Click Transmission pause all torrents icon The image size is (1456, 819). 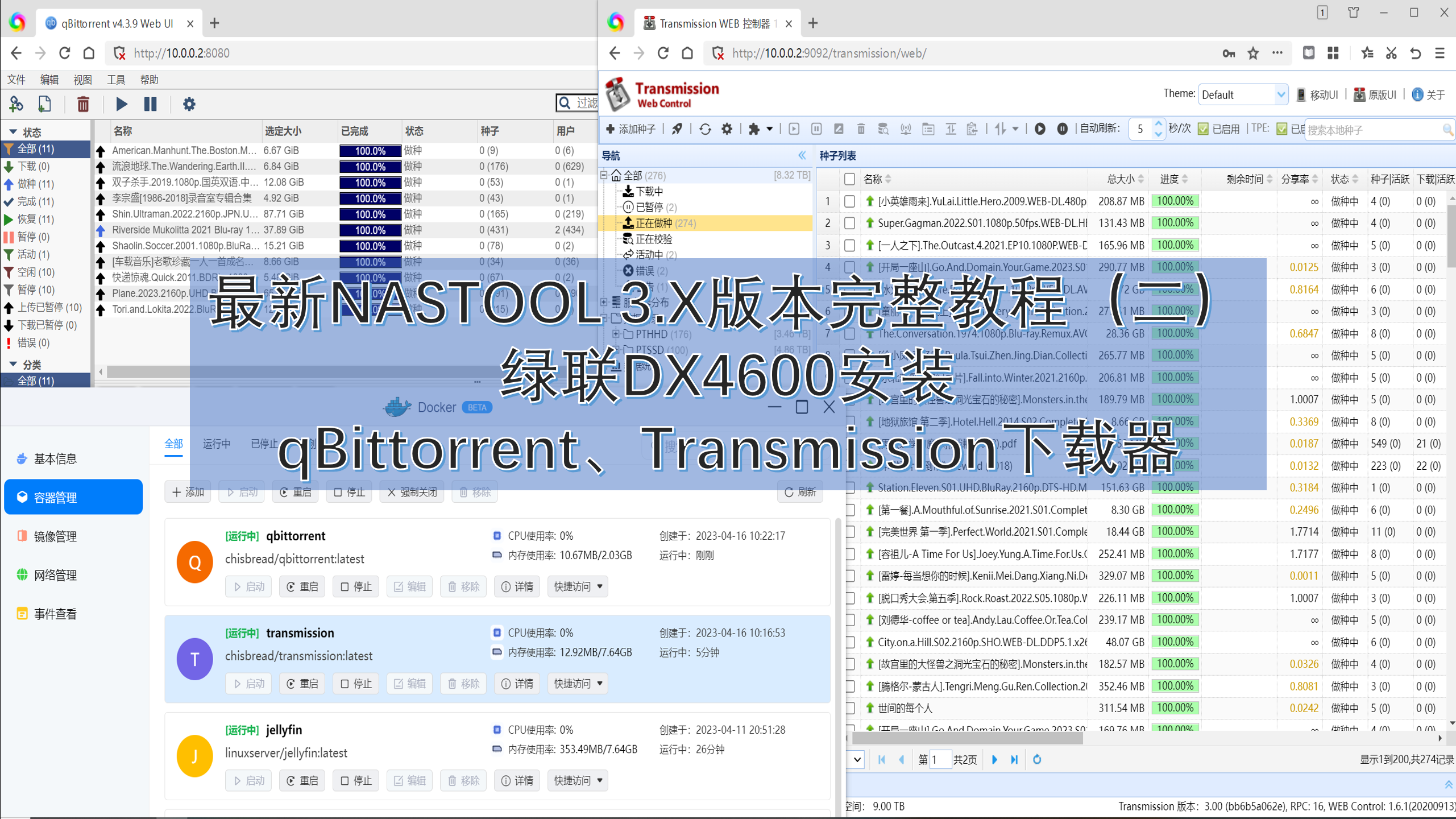[x=1062, y=129]
